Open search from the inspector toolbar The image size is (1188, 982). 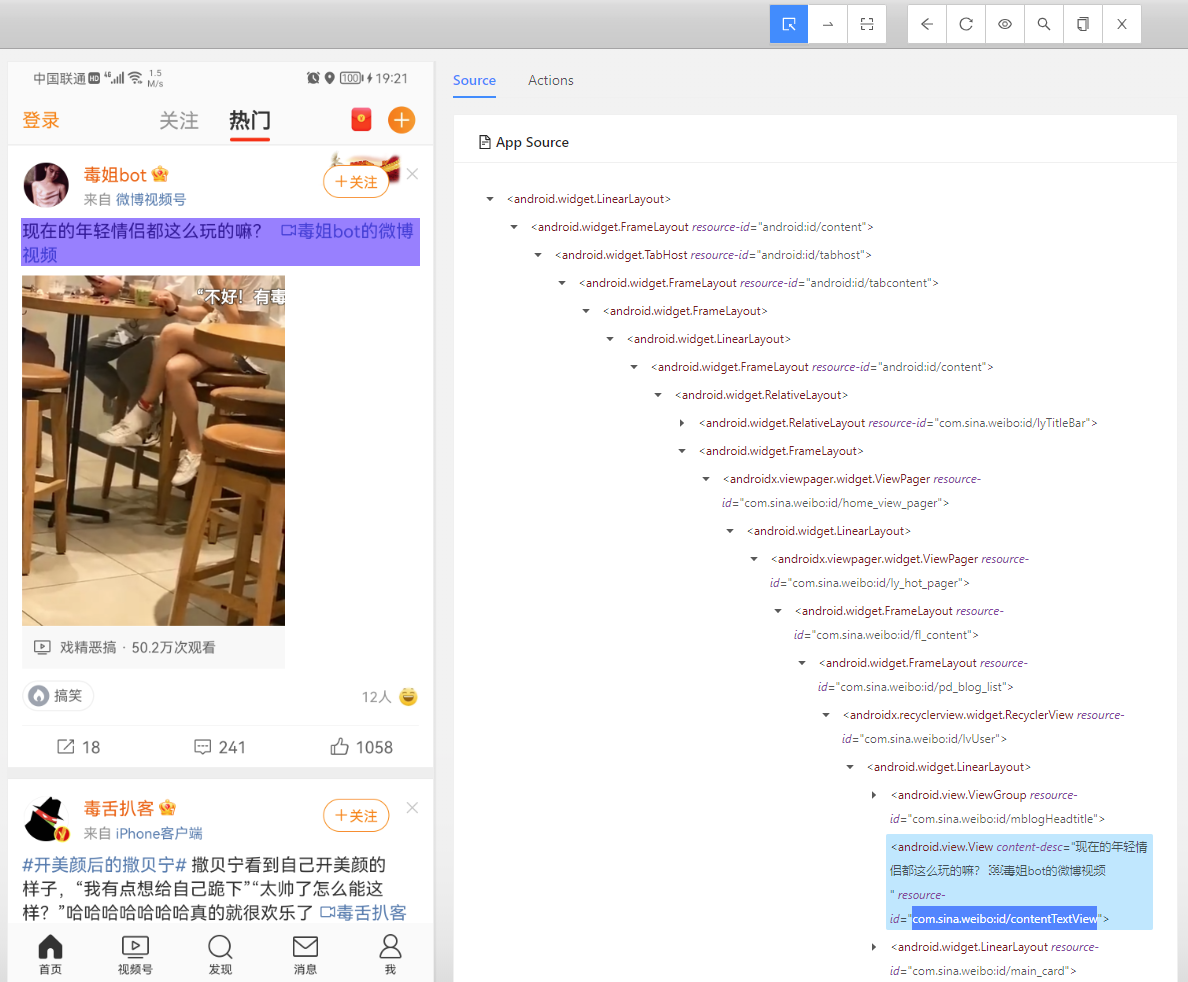[1043, 23]
